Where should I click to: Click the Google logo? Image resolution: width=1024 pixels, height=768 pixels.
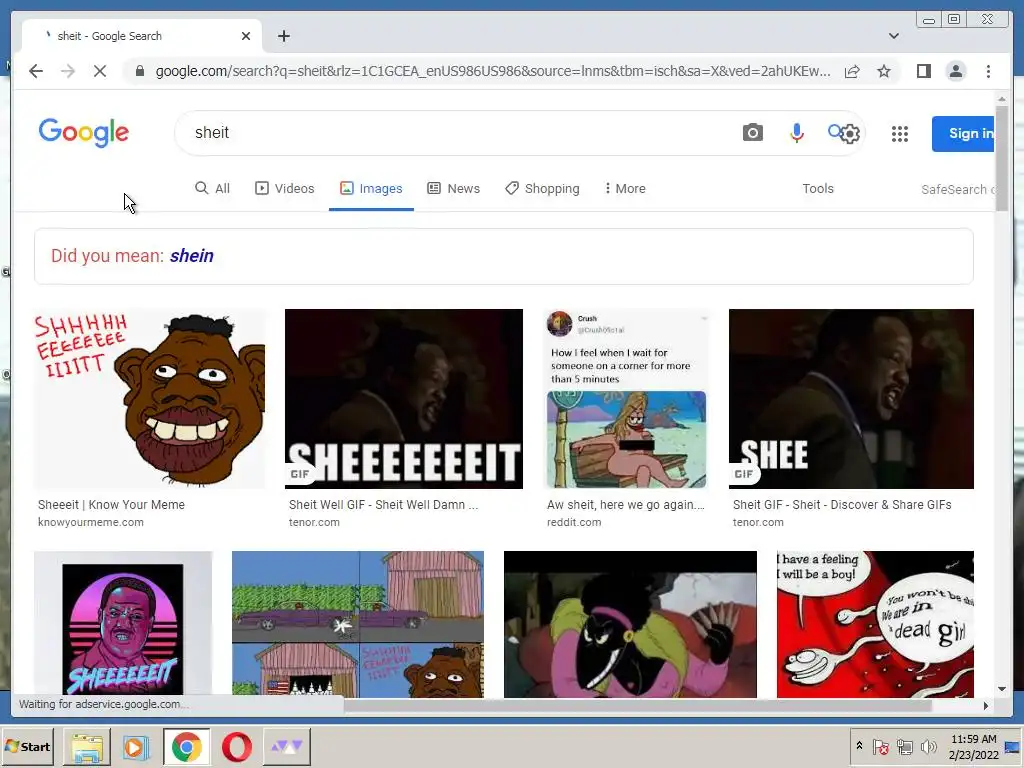click(x=84, y=133)
